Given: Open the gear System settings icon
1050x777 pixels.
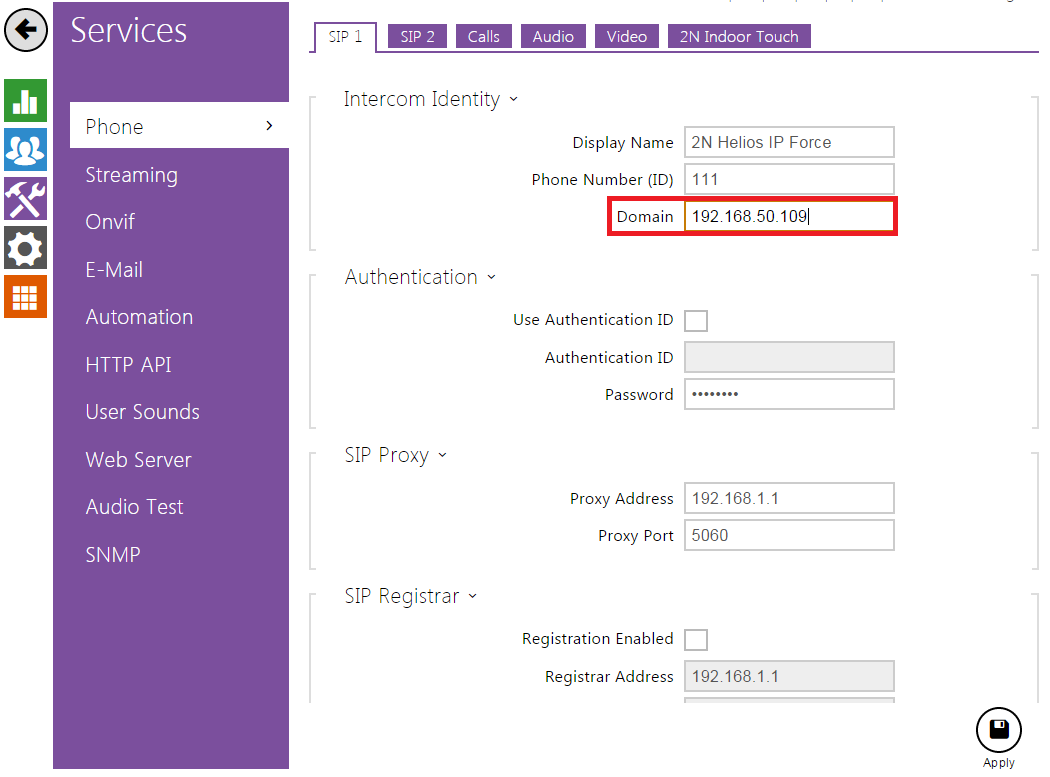Looking at the screenshot, I should 26,247.
